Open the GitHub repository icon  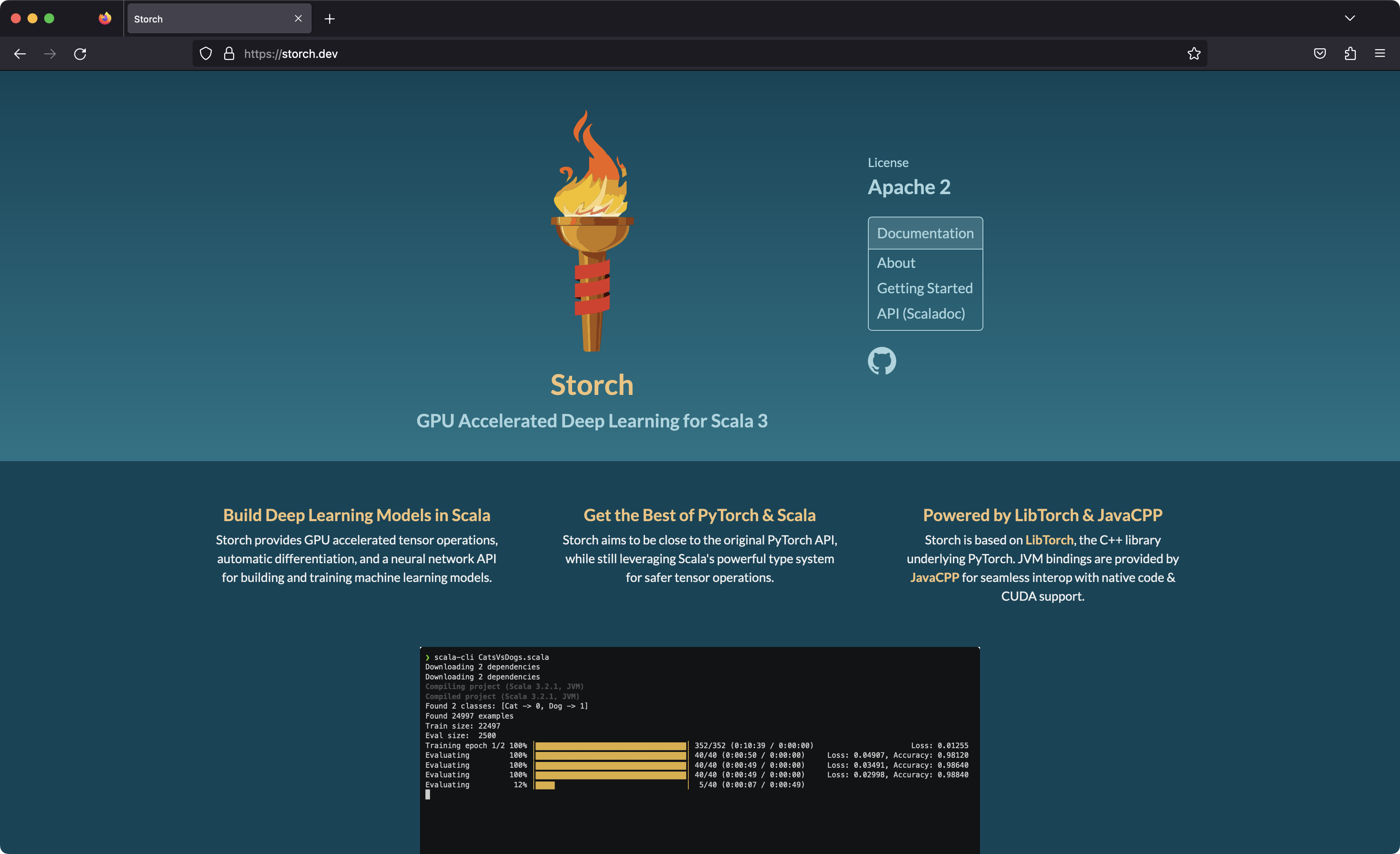pos(881,361)
